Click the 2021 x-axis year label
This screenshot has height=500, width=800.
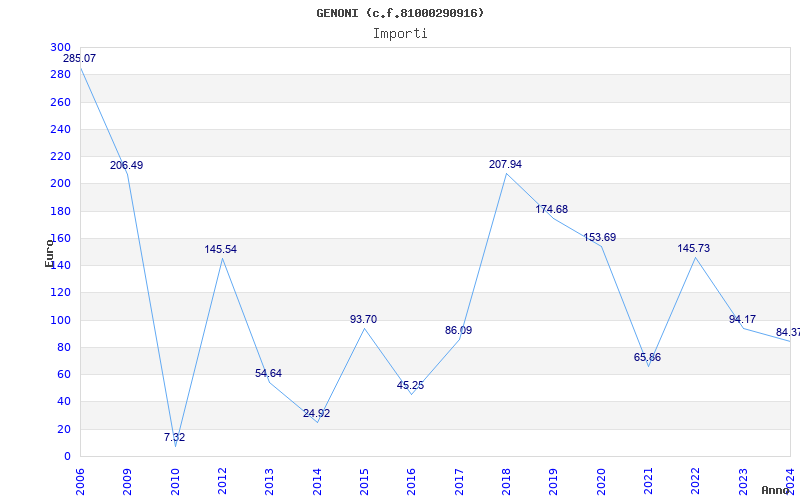[x=648, y=481]
